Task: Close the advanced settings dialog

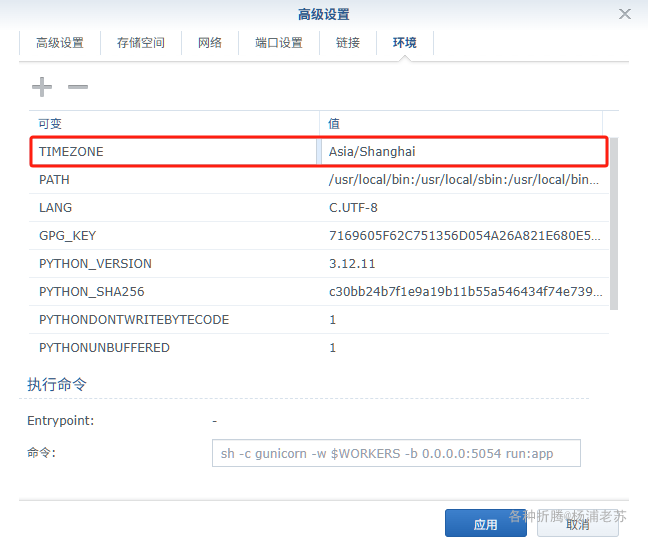Action: click(x=624, y=14)
